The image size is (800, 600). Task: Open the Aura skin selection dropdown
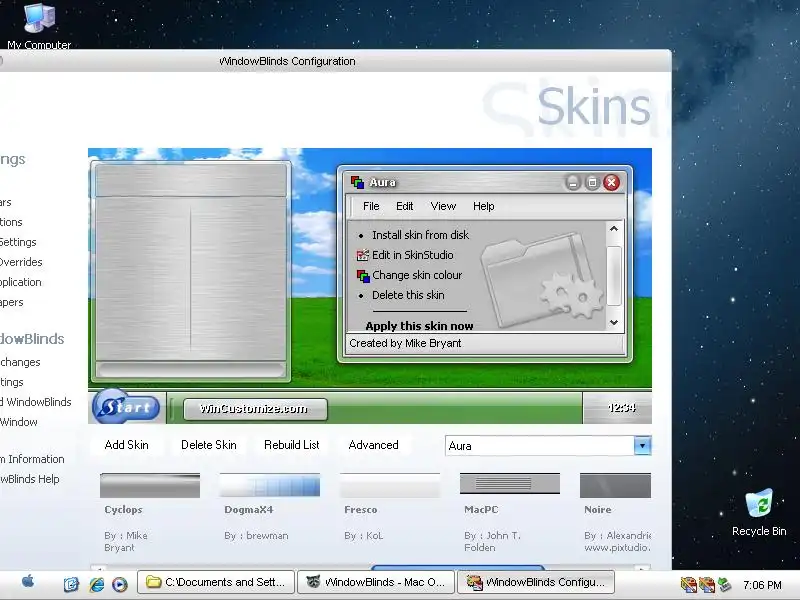click(642, 446)
